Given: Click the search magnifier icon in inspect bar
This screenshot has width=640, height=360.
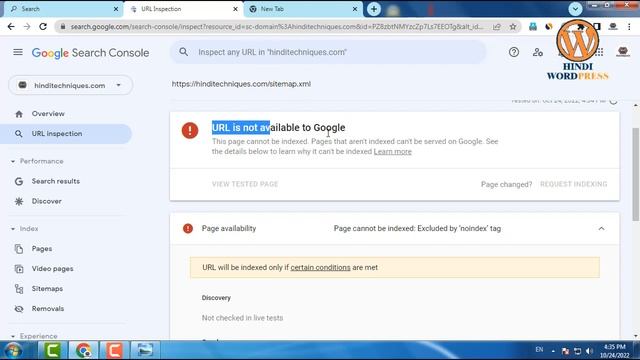Looking at the screenshot, I should click(x=184, y=52).
